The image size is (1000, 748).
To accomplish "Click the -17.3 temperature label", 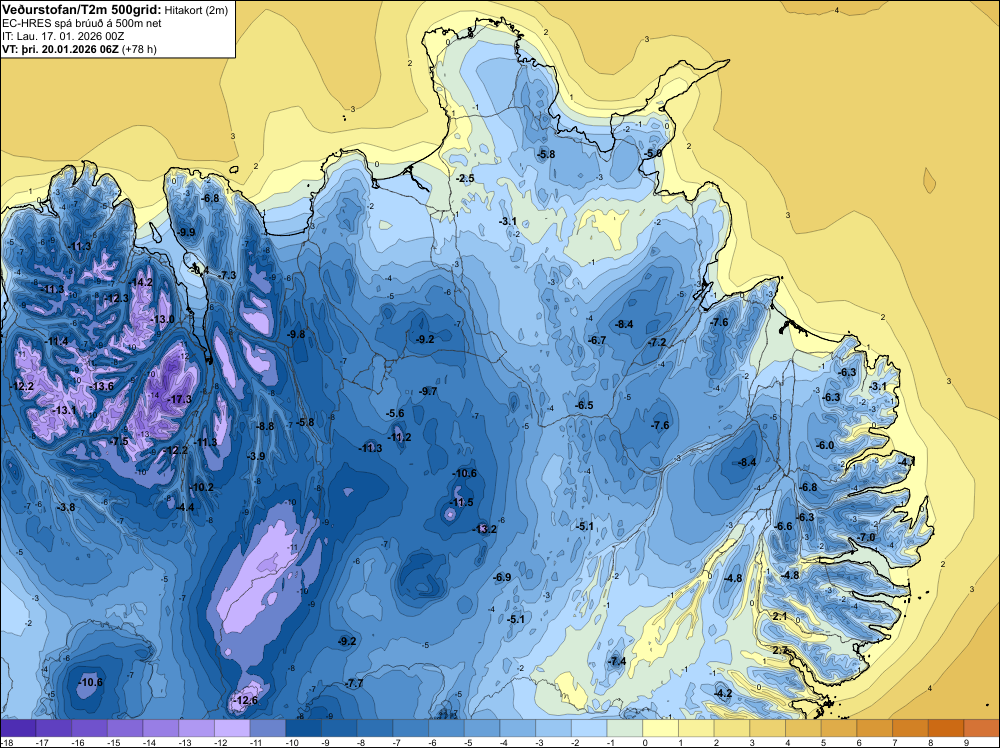I will (x=179, y=399).
